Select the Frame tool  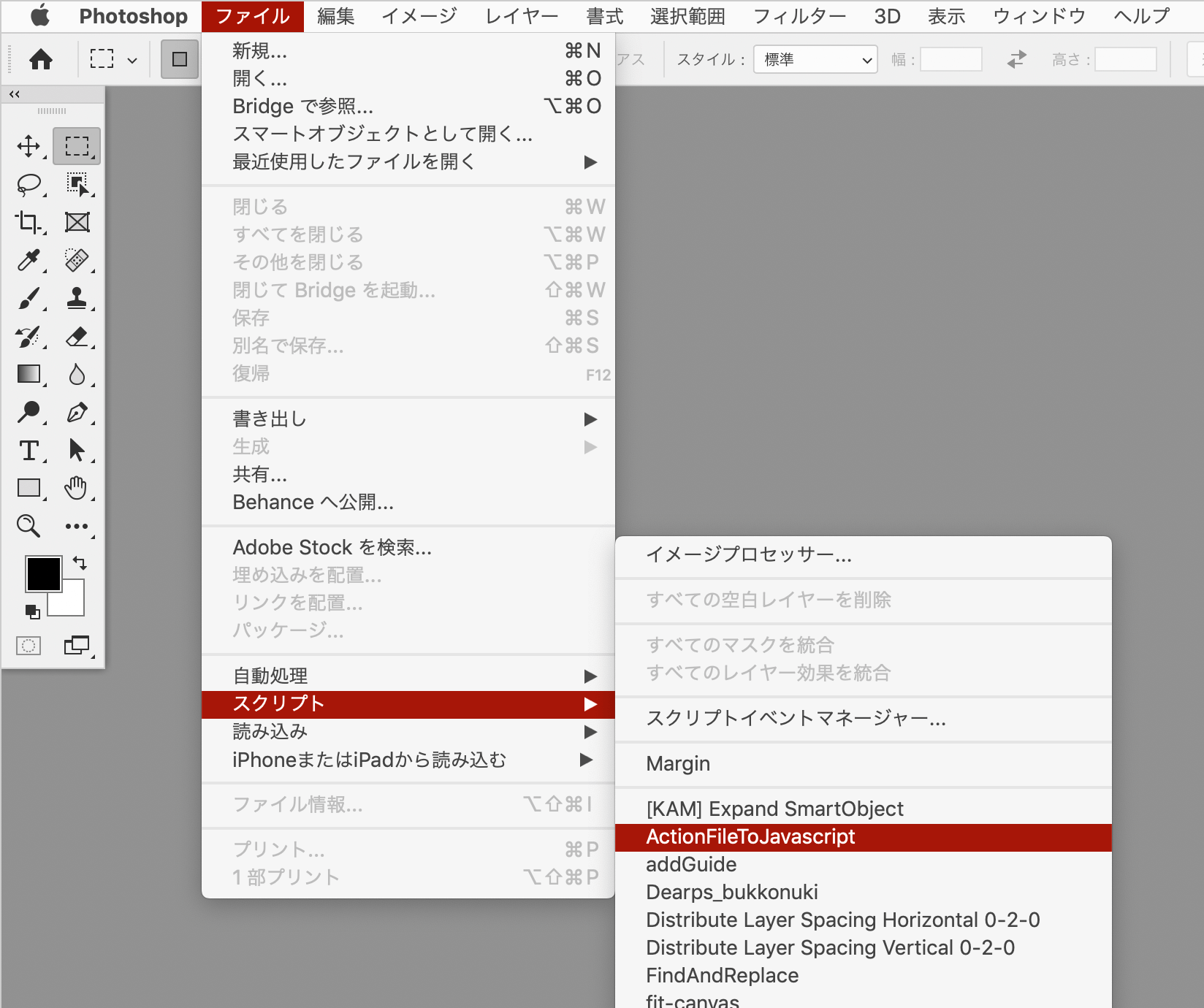[x=77, y=222]
